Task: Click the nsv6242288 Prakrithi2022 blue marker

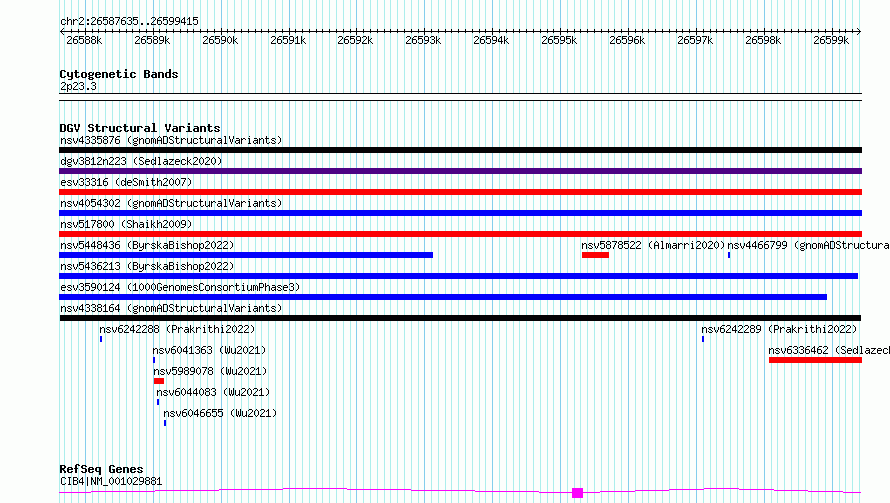Action: point(101,339)
